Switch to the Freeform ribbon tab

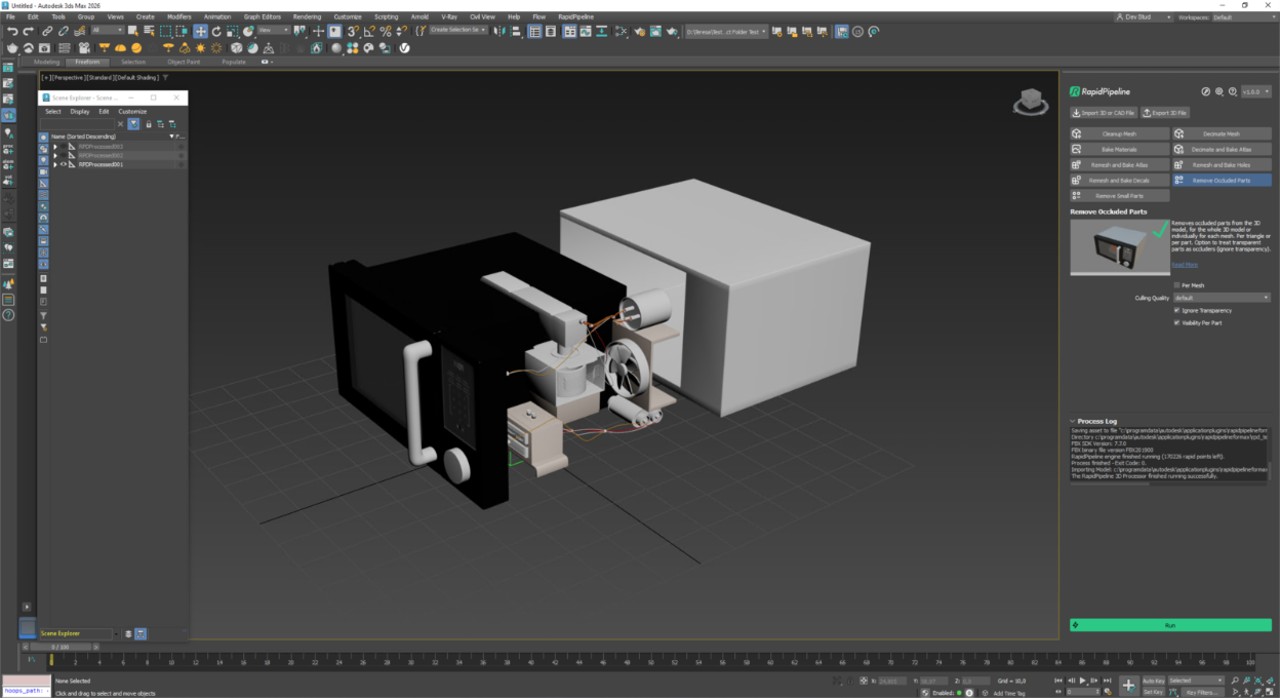click(88, 62)
